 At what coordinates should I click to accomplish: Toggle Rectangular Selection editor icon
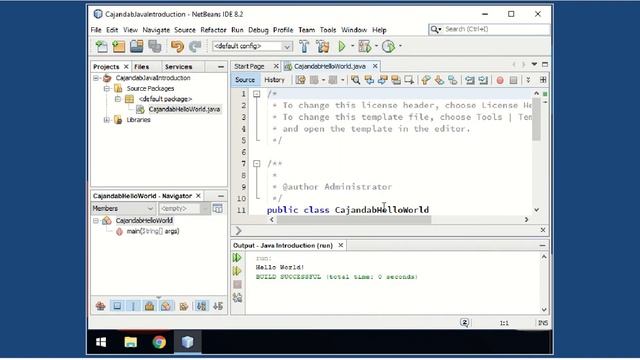pyautogui.click(x=409, y=80)
